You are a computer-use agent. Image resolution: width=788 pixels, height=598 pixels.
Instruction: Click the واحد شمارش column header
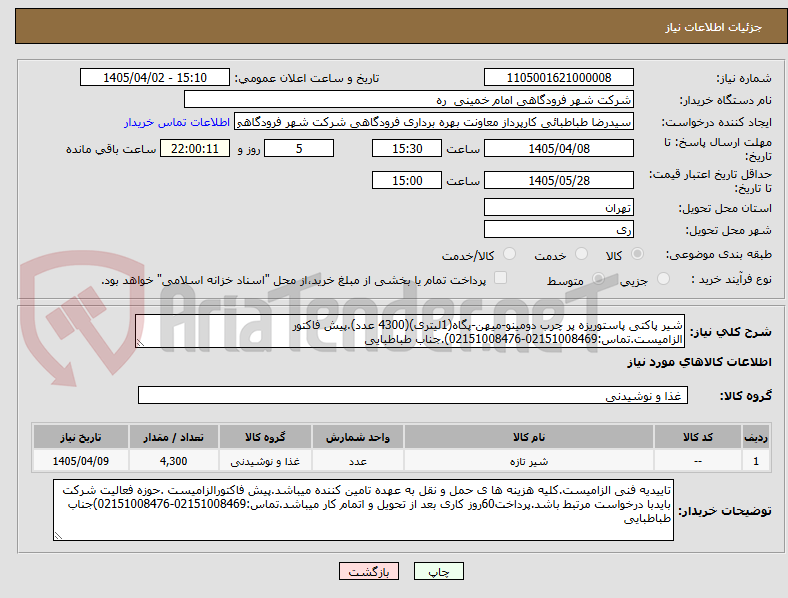(358, 437)
